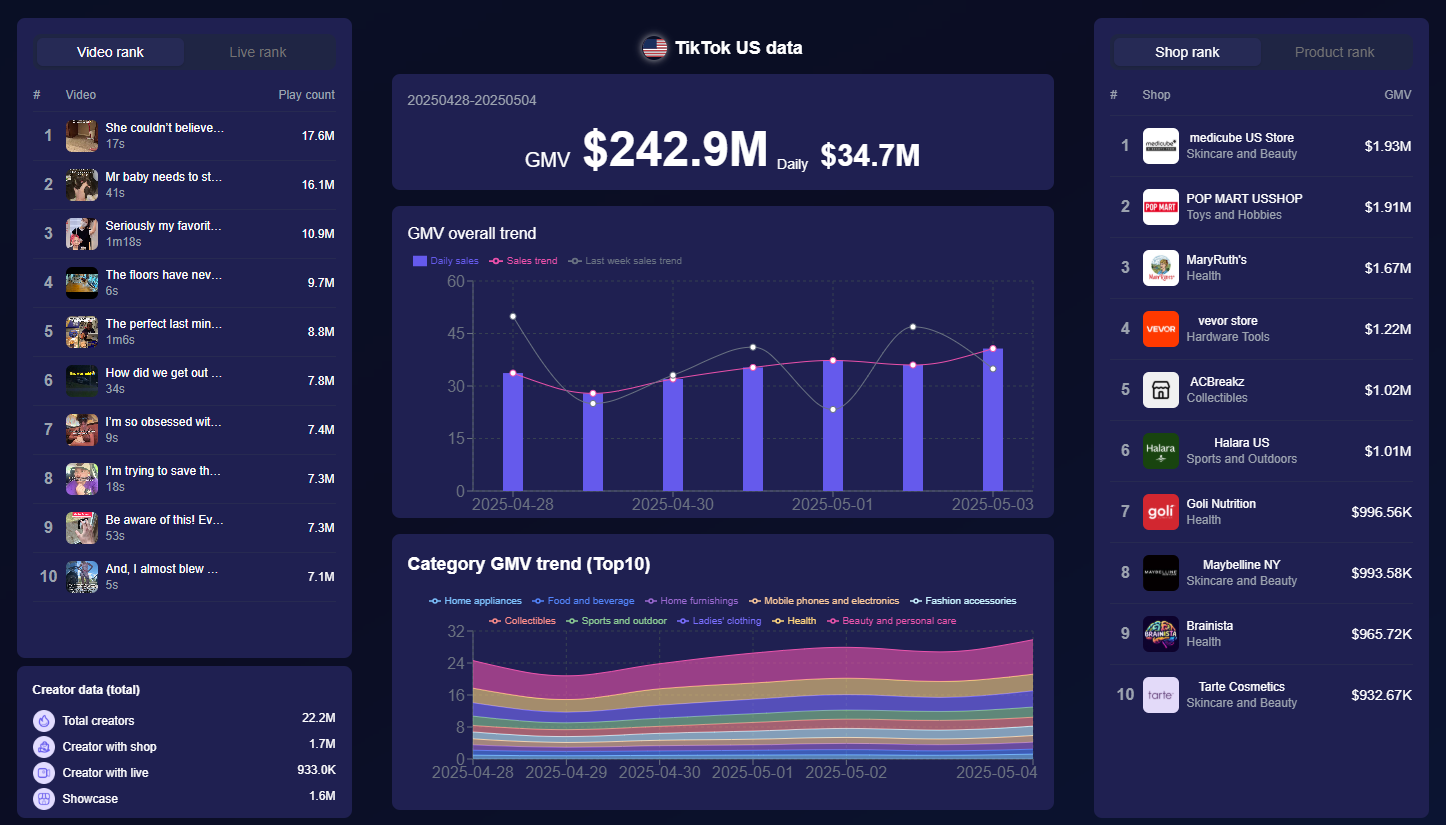Click the $34.7M Daily value
Image resolution: width=1446 pixels, height=825 pixels.
coord(870,155)
